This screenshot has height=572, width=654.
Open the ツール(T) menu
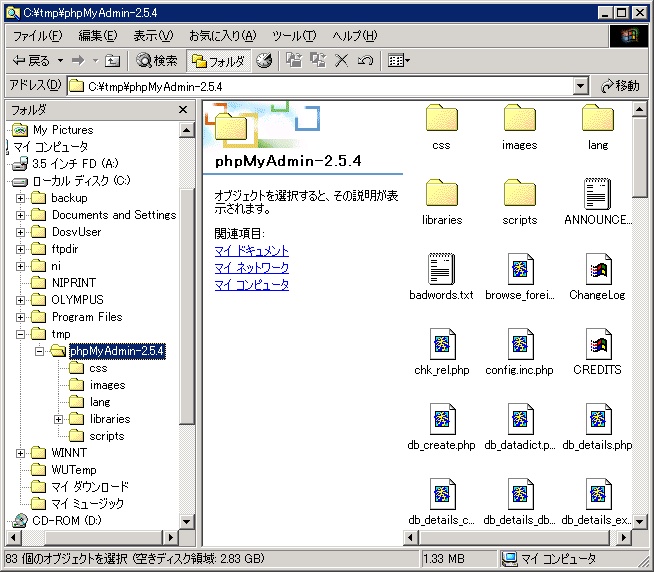294,36
